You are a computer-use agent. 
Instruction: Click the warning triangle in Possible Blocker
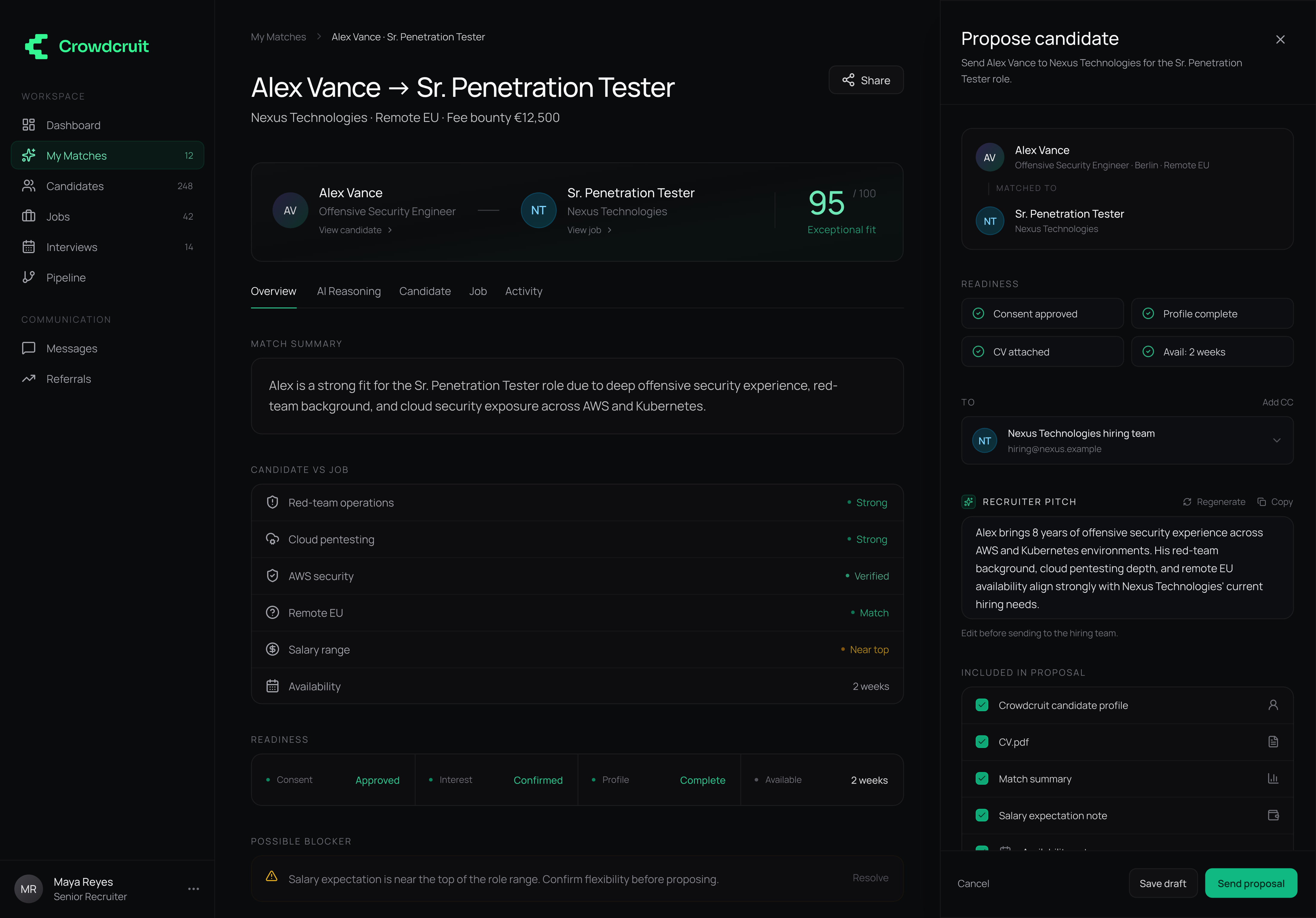click(272, 876)
